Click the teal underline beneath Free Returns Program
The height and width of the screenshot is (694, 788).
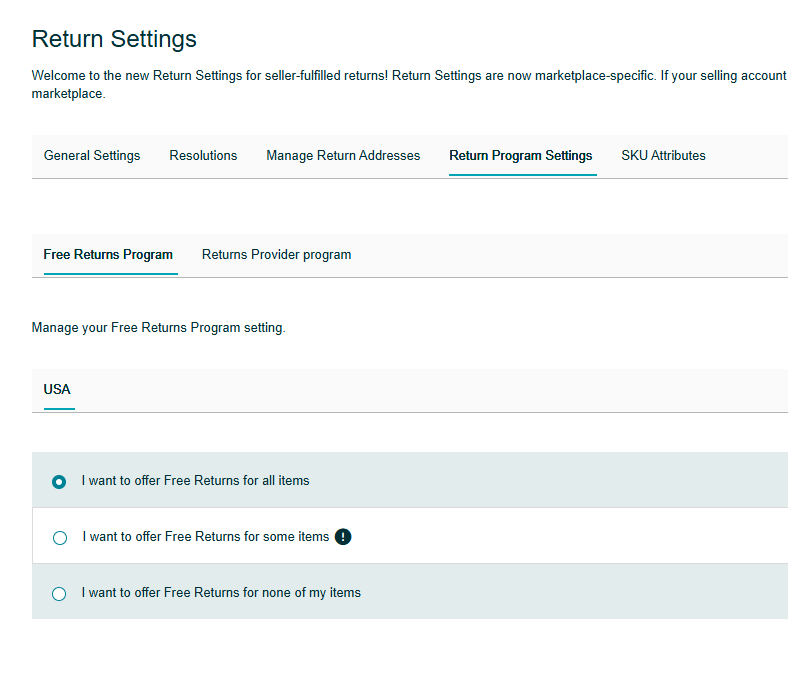coord(111,274)
